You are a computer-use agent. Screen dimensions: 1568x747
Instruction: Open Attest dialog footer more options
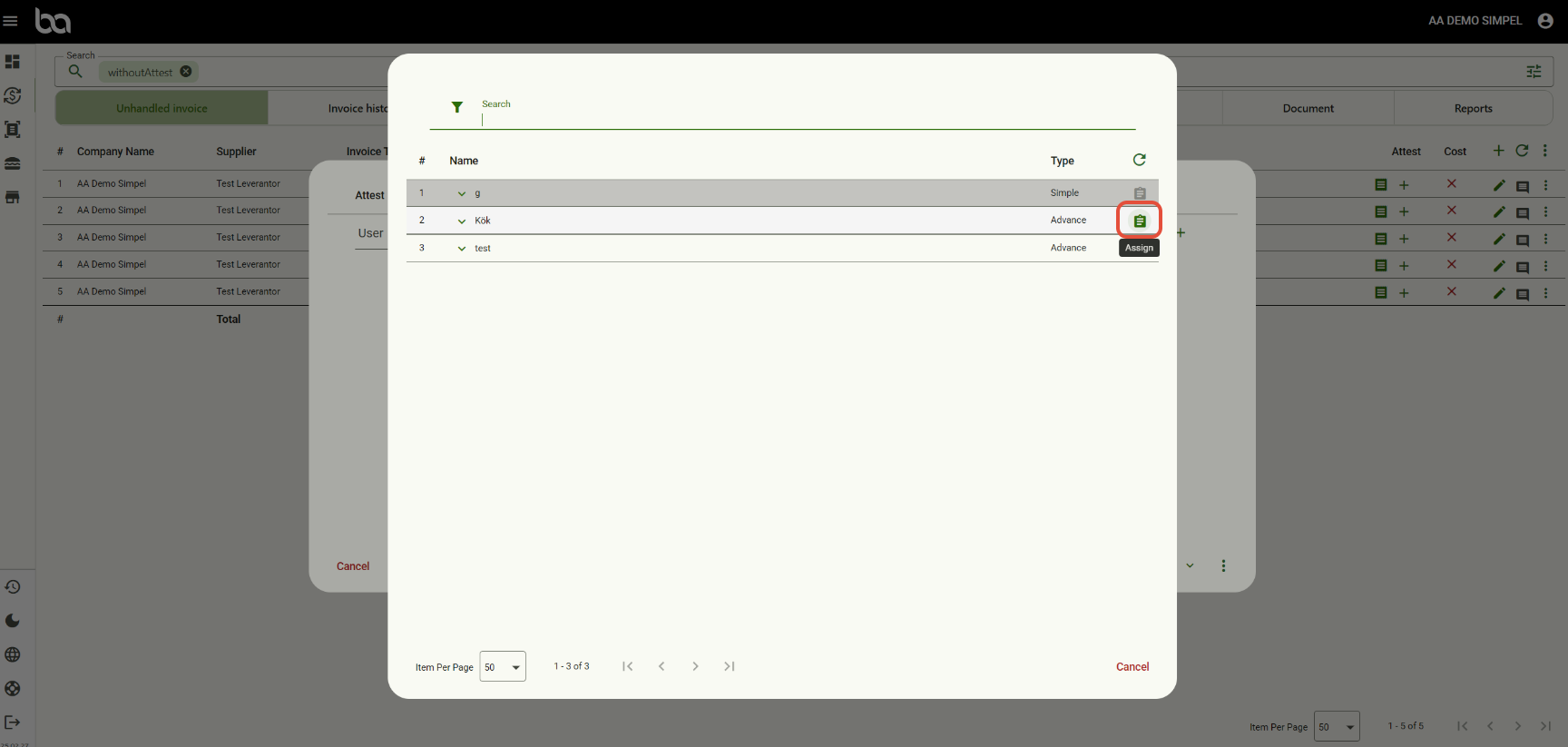(1224, 565)
